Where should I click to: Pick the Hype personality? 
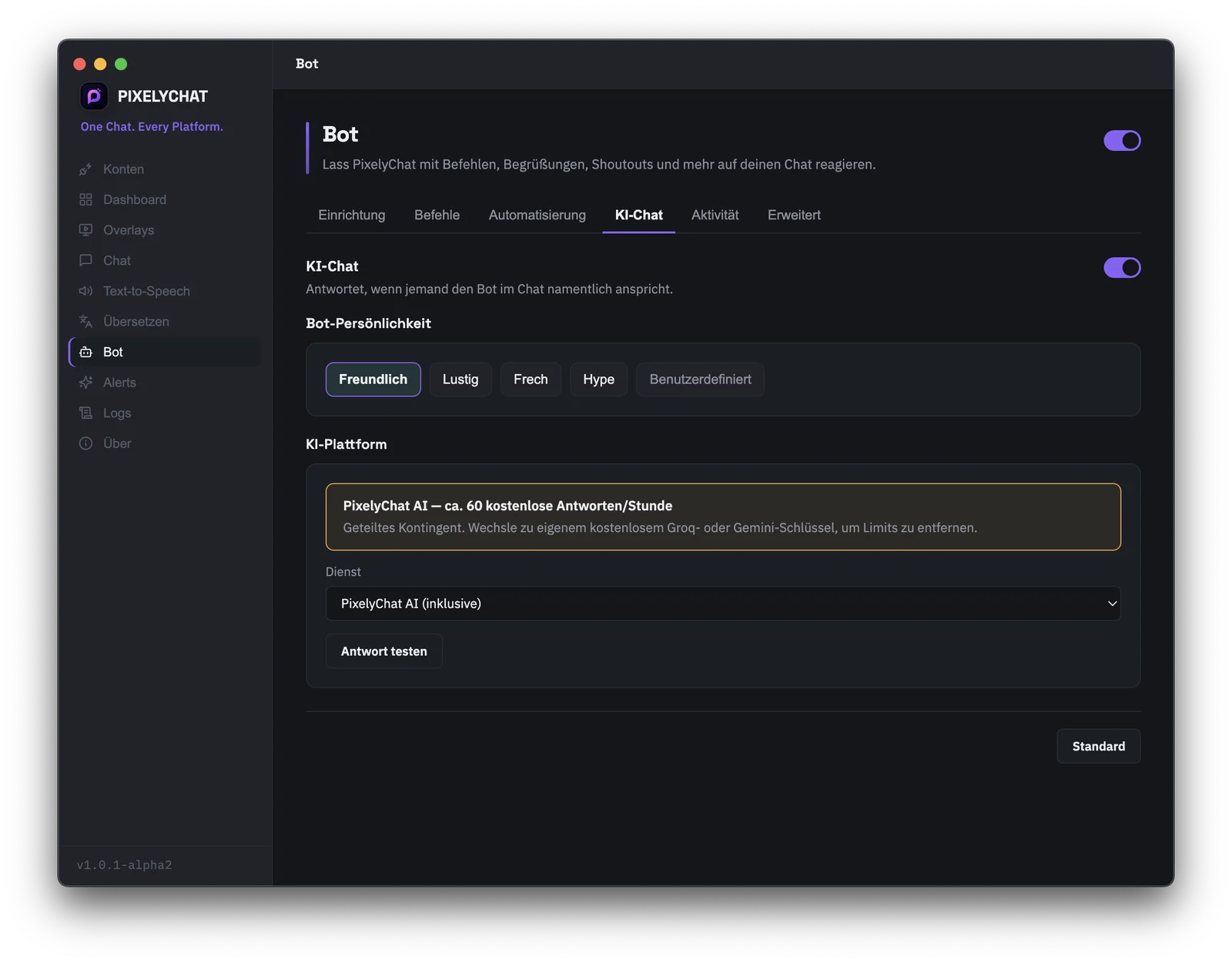point(598,380)
